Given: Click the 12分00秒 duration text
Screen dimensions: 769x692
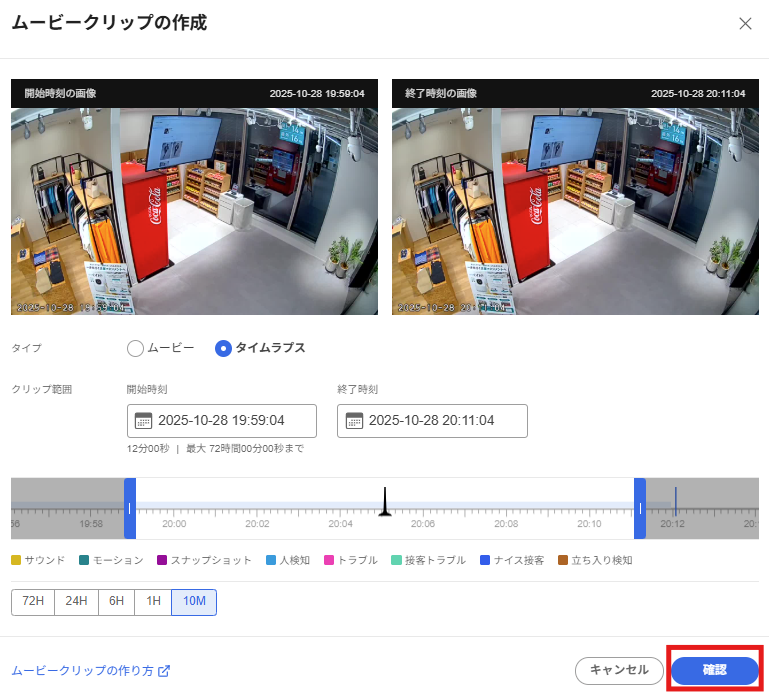Looking at the screenshot, I should (148, 448).
